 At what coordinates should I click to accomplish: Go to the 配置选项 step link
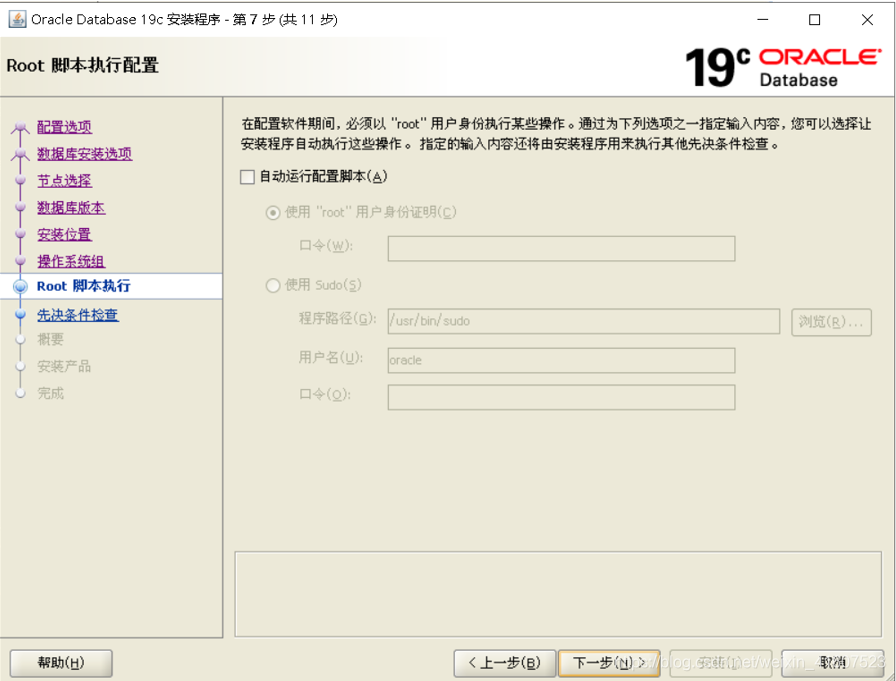(65, 127)
